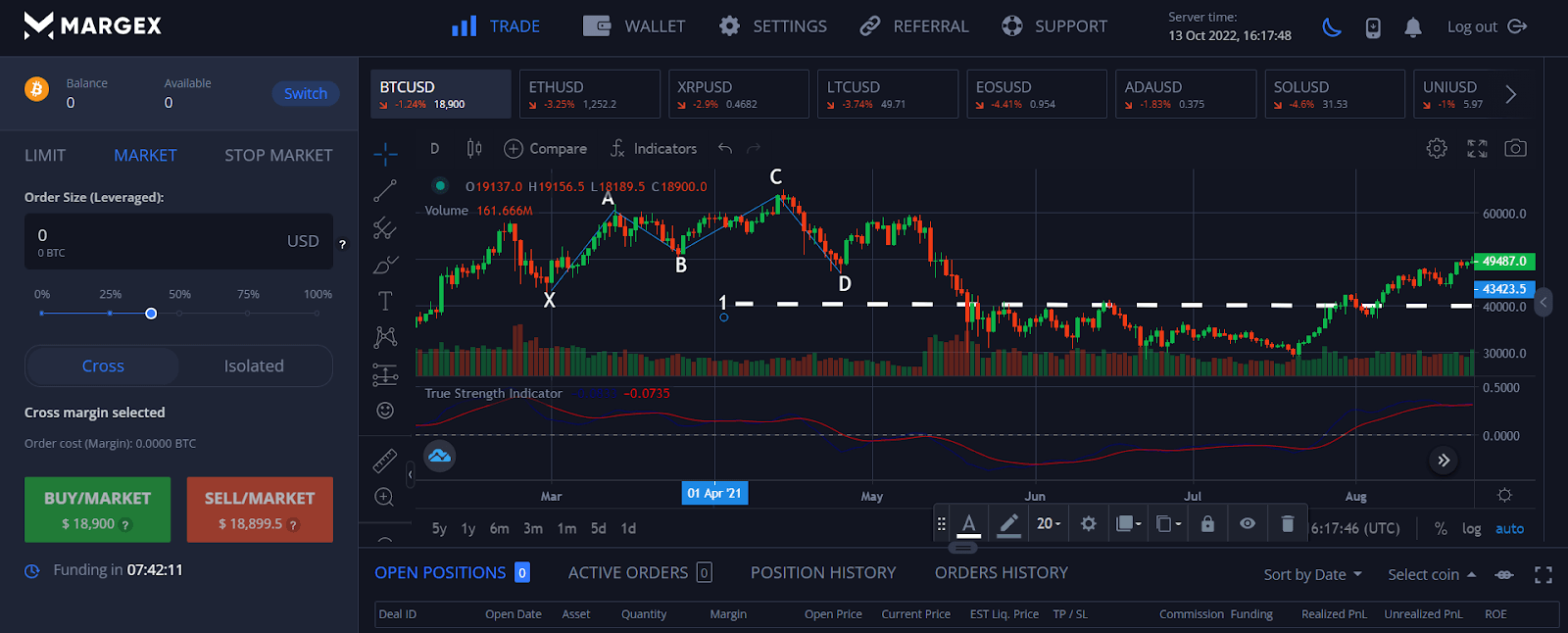Viewport: 1568px width, 633px height.
Task: Select the pitchfork drawing tool
Action: [385, 228]
